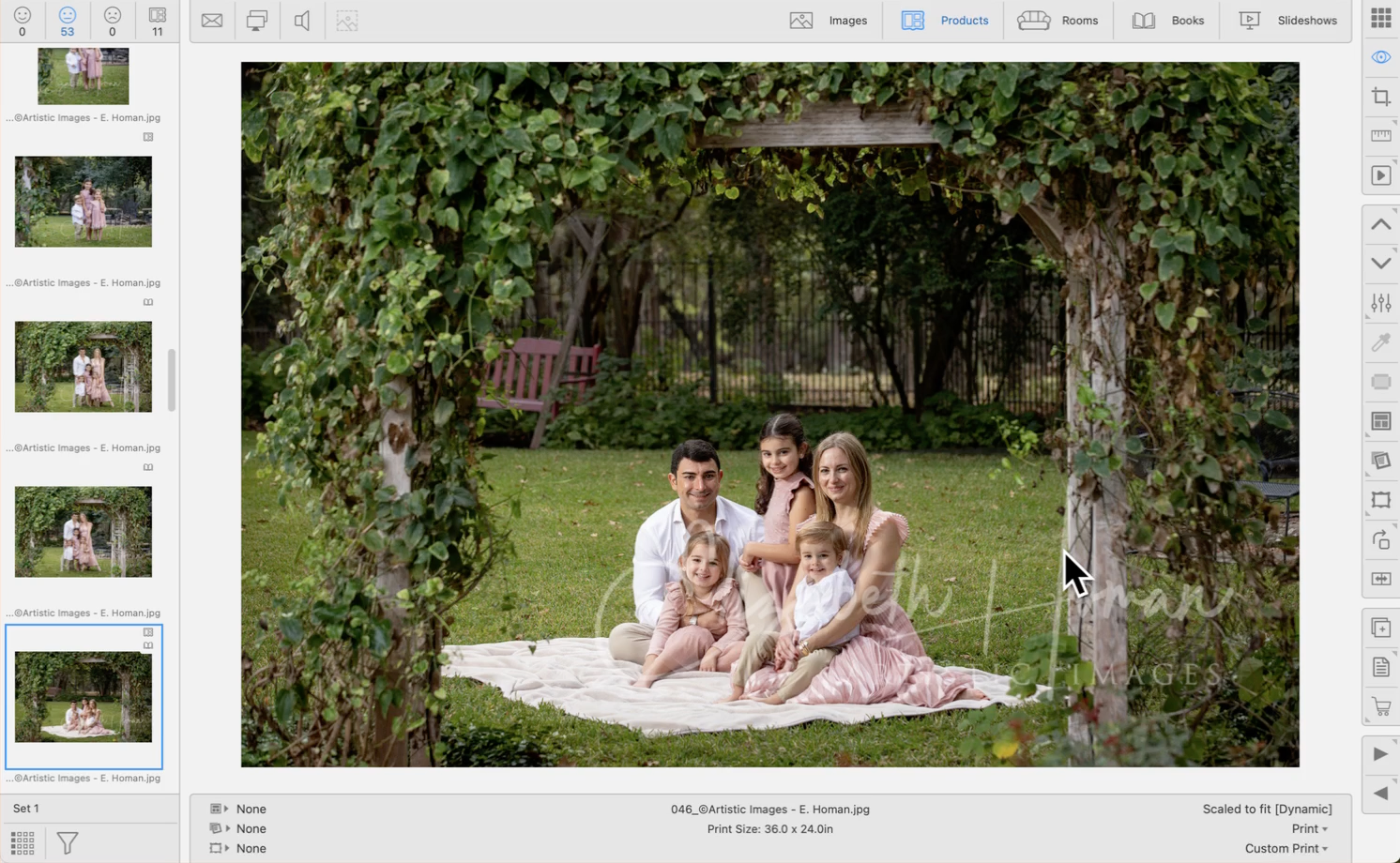This screenshot has width=1400, height=863.
Task: Click the printer icon in toolbar
Action: pyautogui.click(x=256, y=21)
